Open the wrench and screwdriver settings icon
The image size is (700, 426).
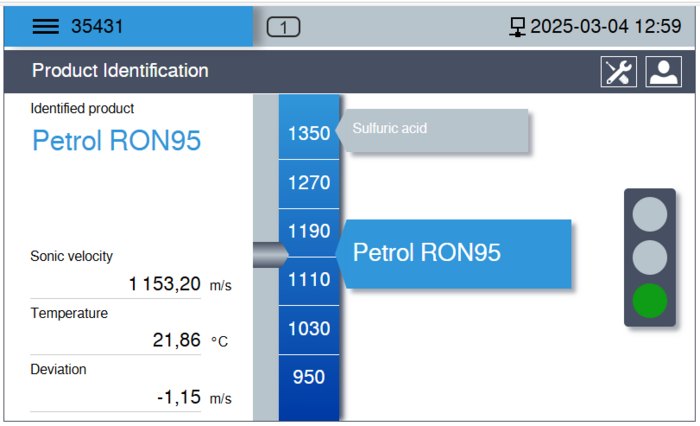click(x=618, y=72)
